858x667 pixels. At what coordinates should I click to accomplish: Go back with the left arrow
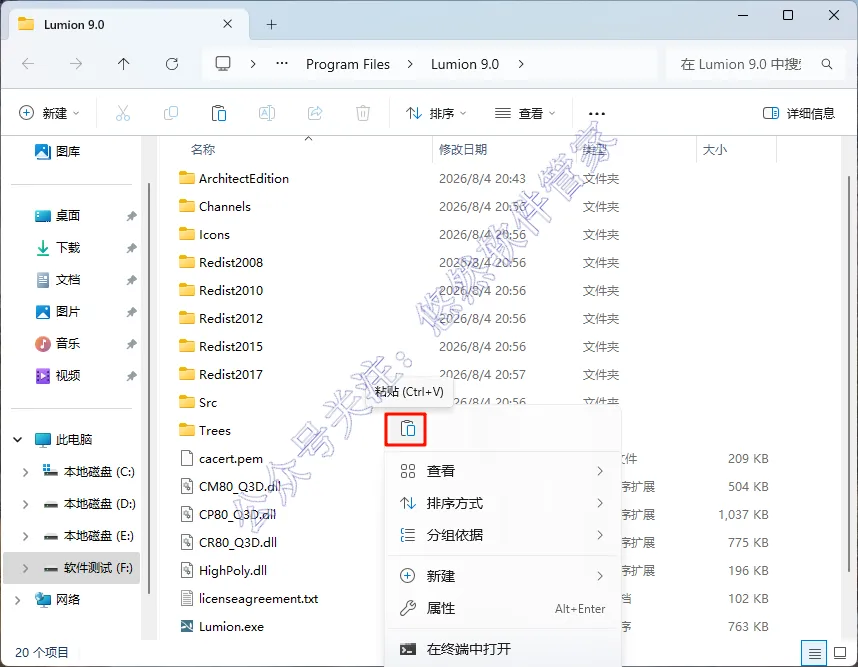28,64
